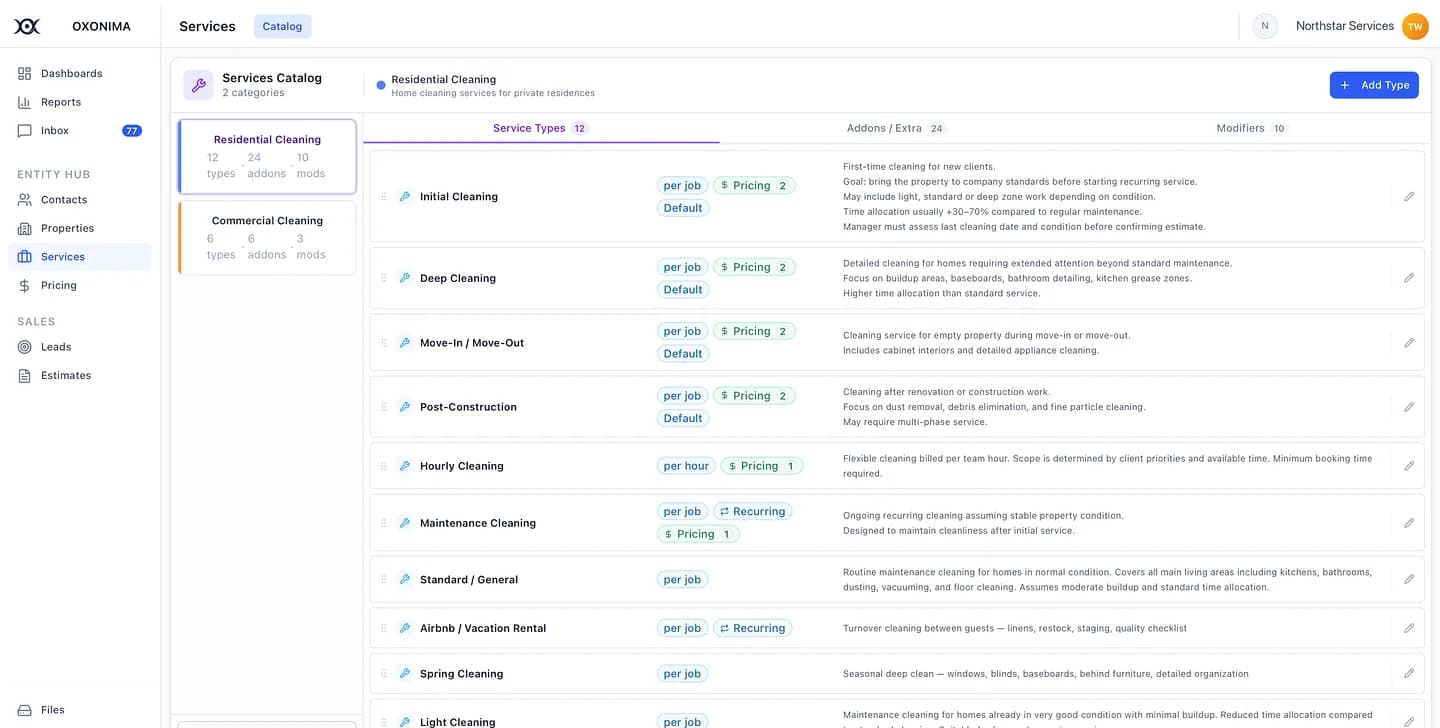
Task: Click the Oxonima logo icon
Action: pos(27,26)
